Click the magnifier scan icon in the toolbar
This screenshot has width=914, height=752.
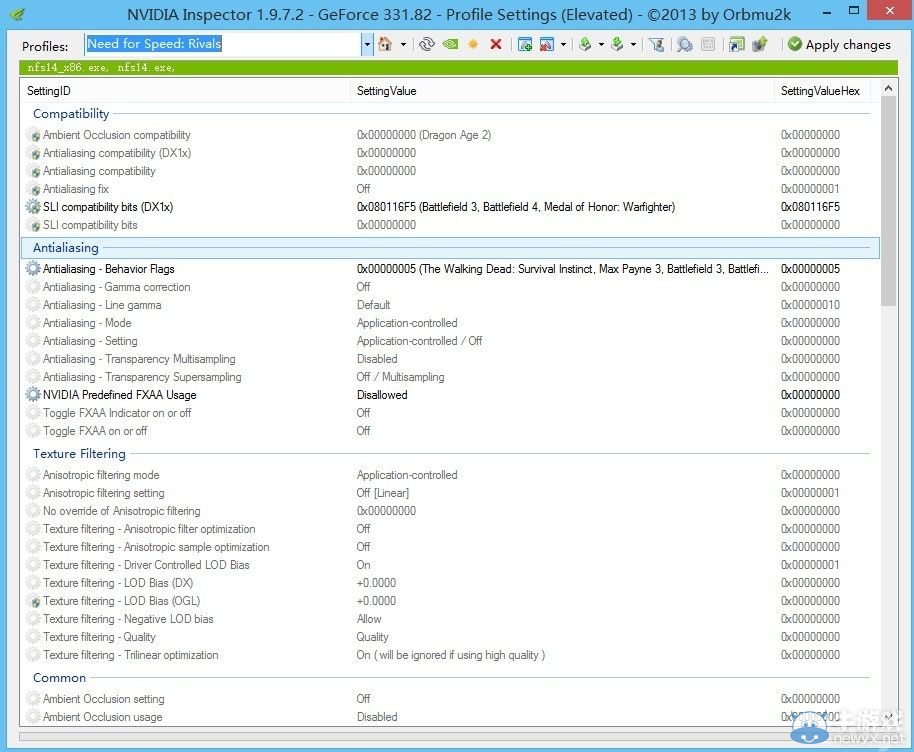pos(684,44)
